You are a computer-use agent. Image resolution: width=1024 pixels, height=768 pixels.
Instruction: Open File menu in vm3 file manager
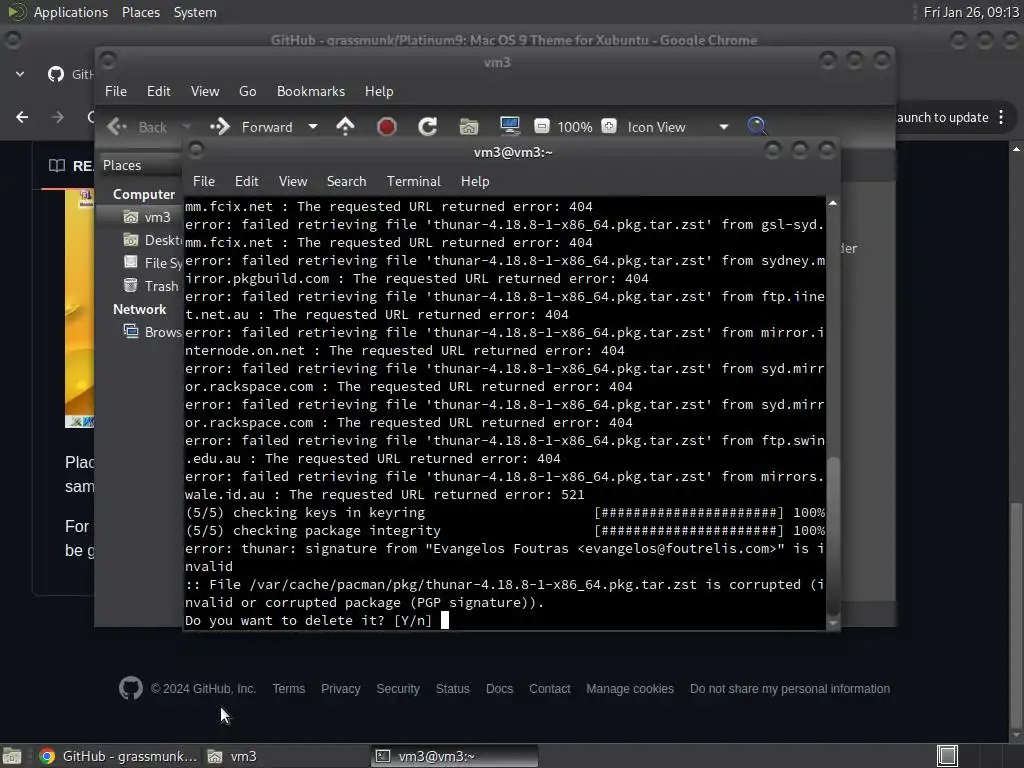(x=116, y=91)
